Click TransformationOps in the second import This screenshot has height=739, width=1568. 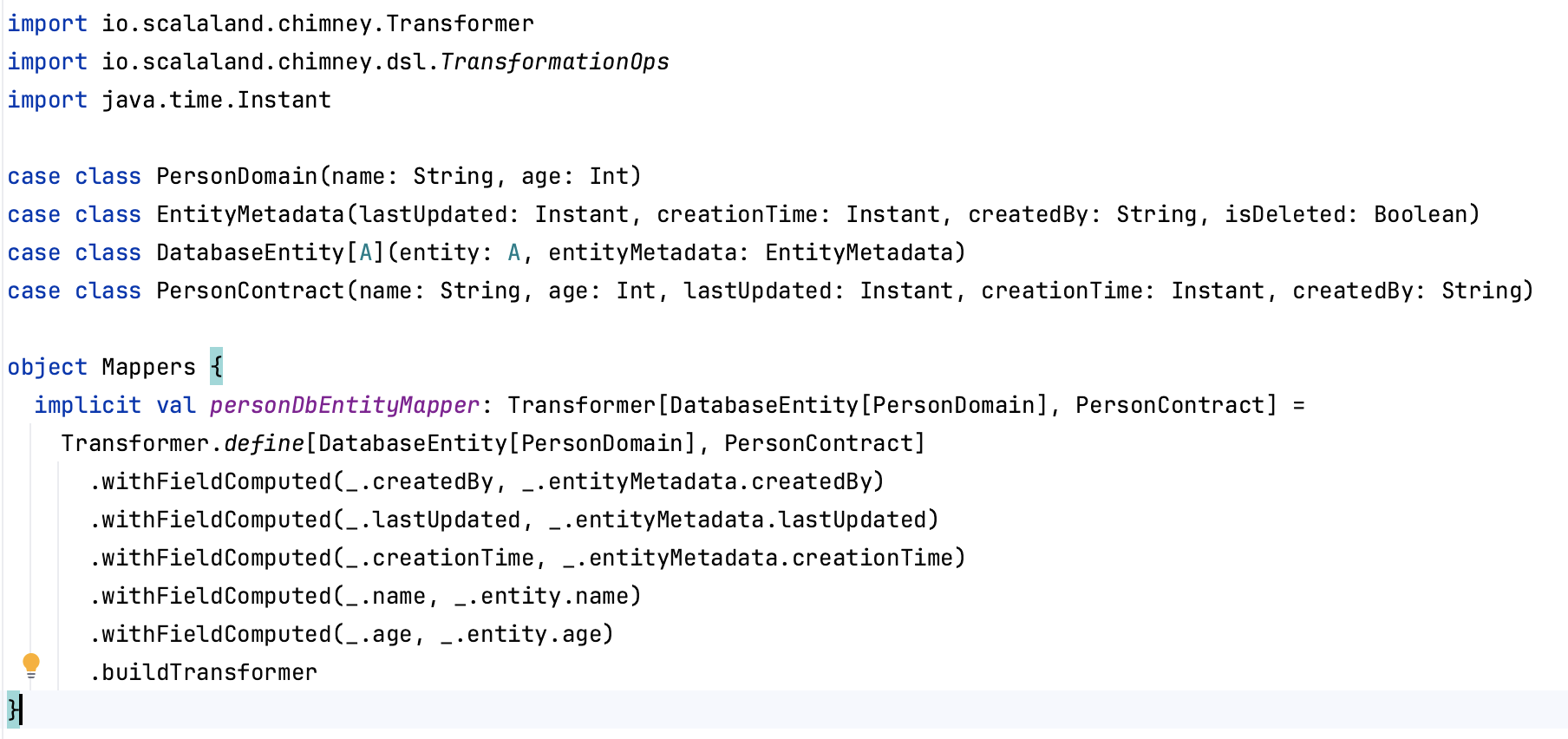click(x=555, y=62)
